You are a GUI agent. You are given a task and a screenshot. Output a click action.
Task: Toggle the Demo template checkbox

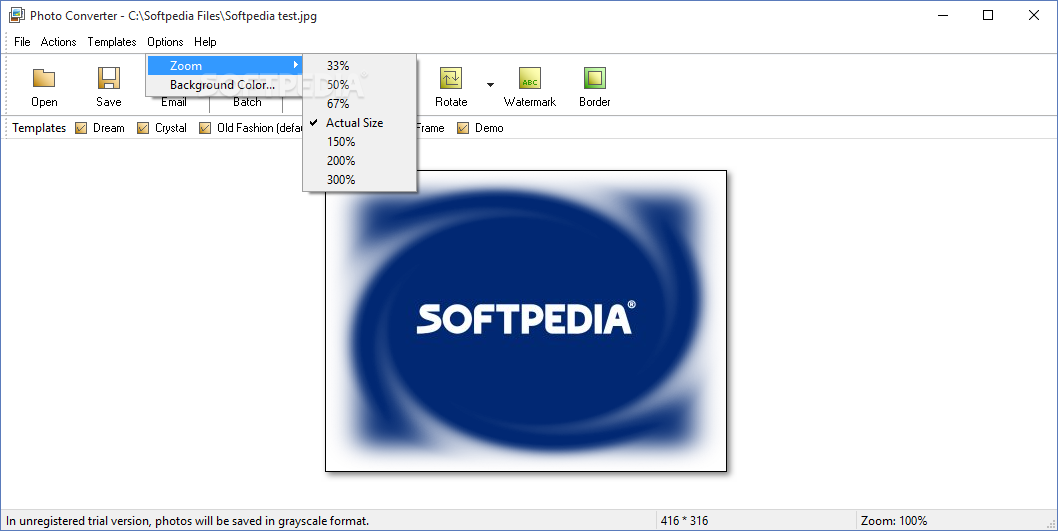[463, 128]
